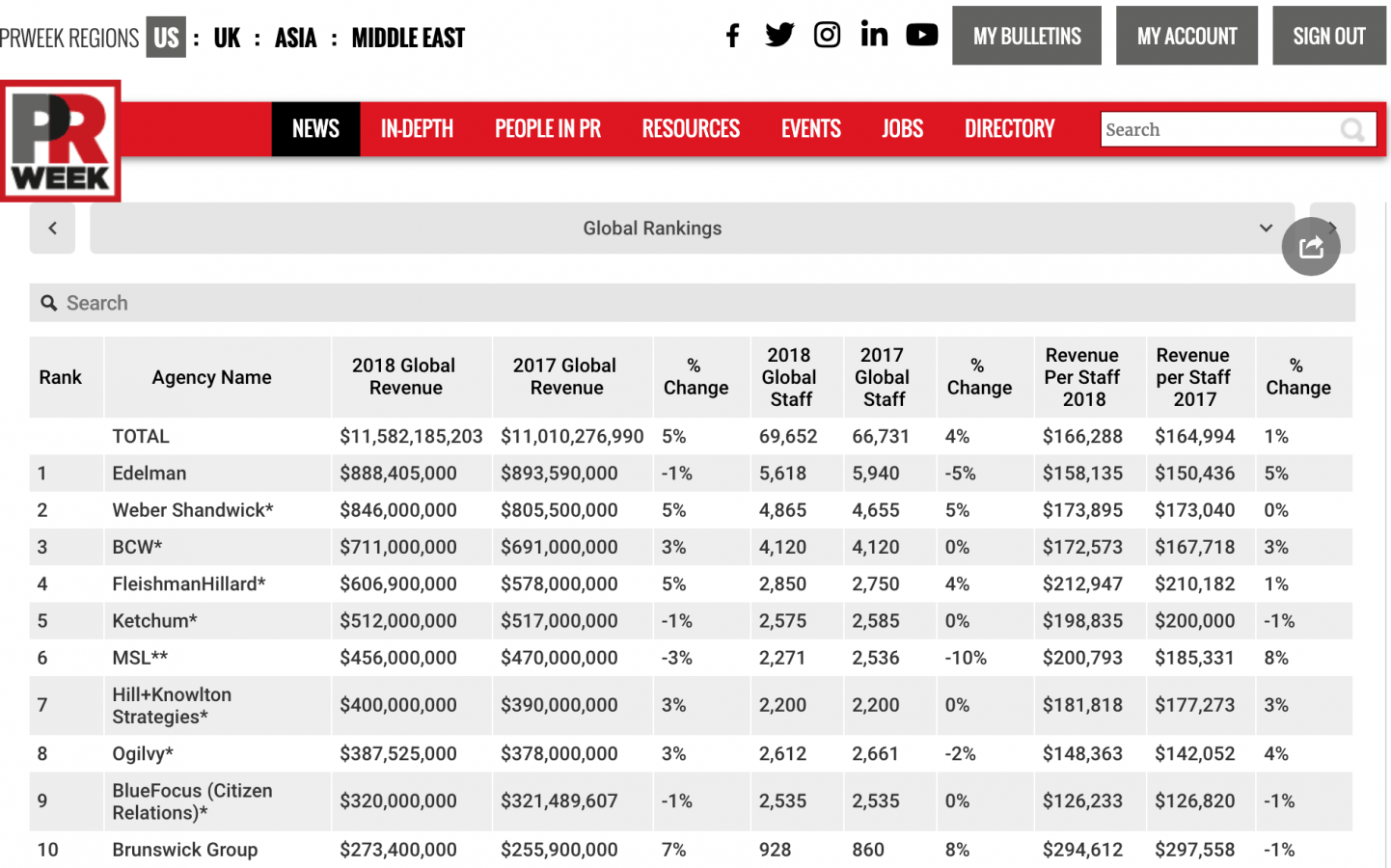Screen dimensions: 1391x868
Task: Click $11,582,185,203 total revenue cell
Action: click(411, 437)
